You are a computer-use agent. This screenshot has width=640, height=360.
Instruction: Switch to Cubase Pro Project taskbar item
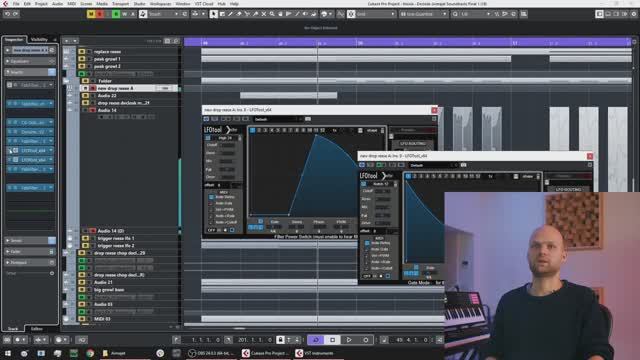pyautogui.click(x=265, y=353)
